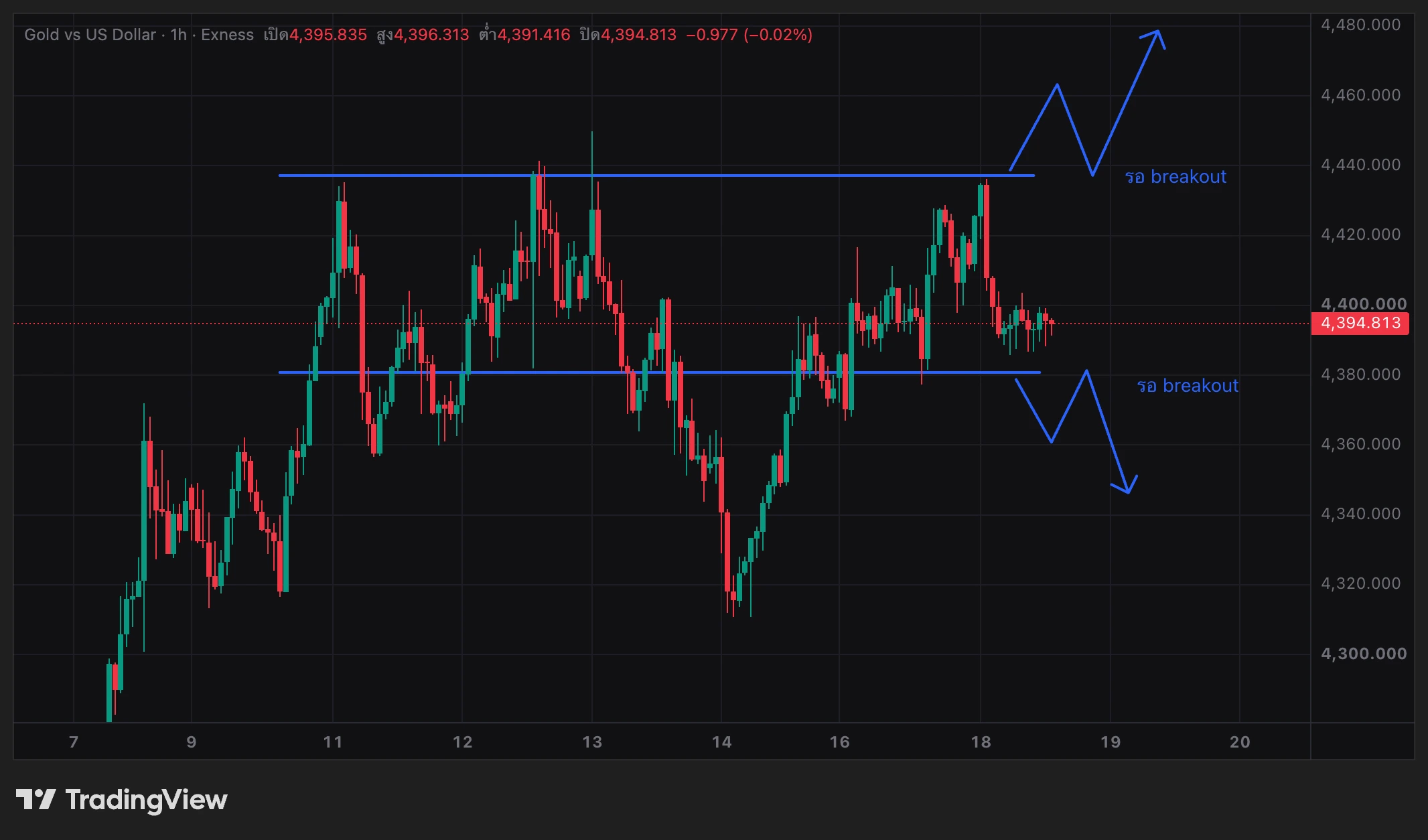
Task: Click the 4,460.000 price axis label
Action: point(1360,95)
